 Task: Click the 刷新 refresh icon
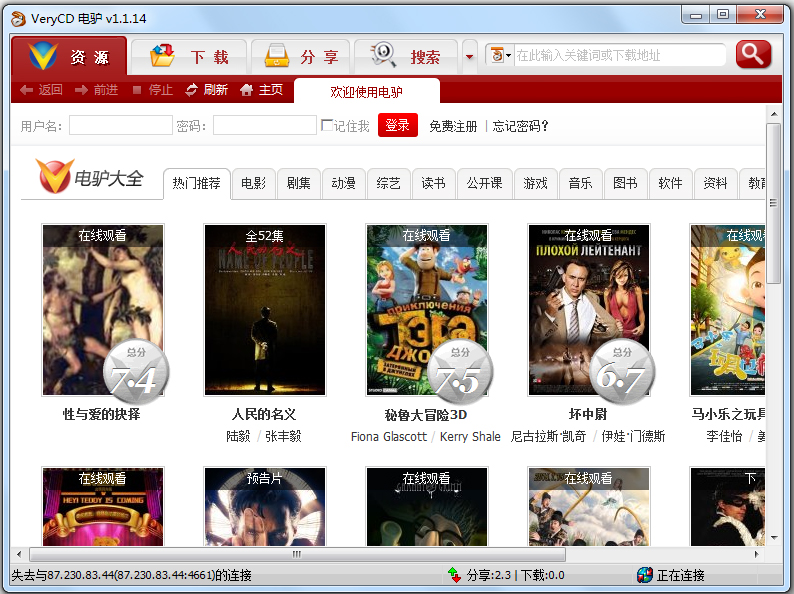192,90
